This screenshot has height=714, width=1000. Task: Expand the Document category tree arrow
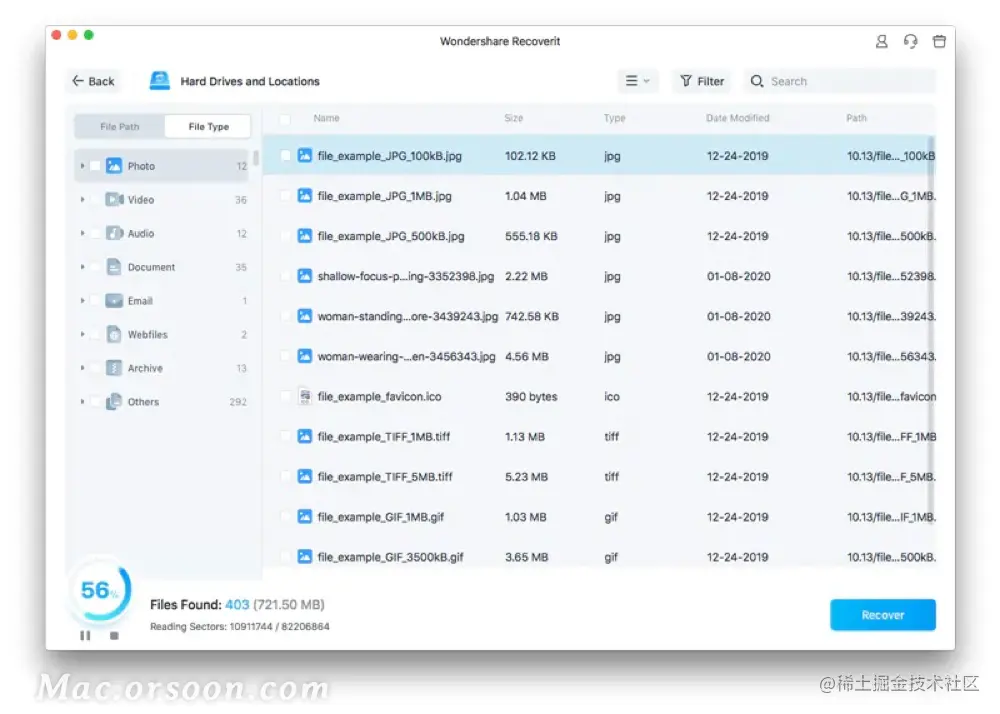pyautogui.click(x=82, y=267)
